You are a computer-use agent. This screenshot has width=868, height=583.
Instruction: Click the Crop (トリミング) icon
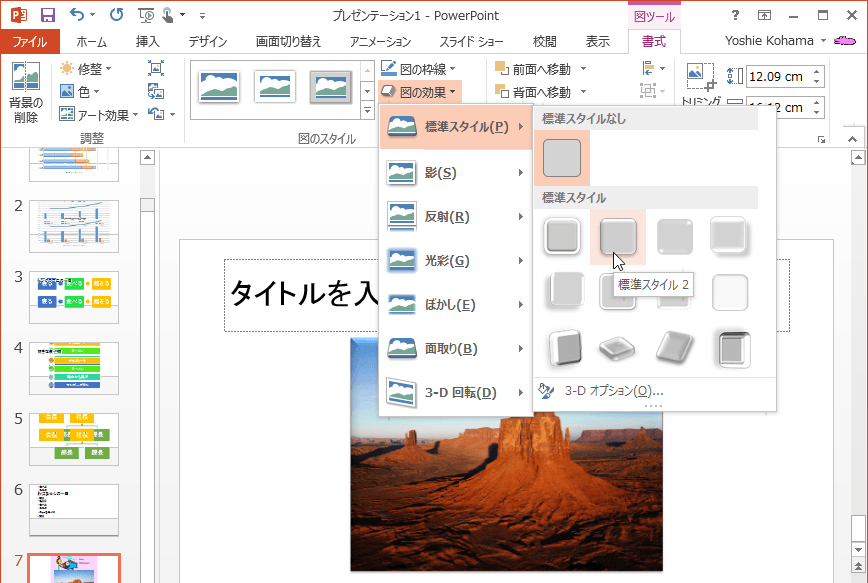(x=701, y=76)
